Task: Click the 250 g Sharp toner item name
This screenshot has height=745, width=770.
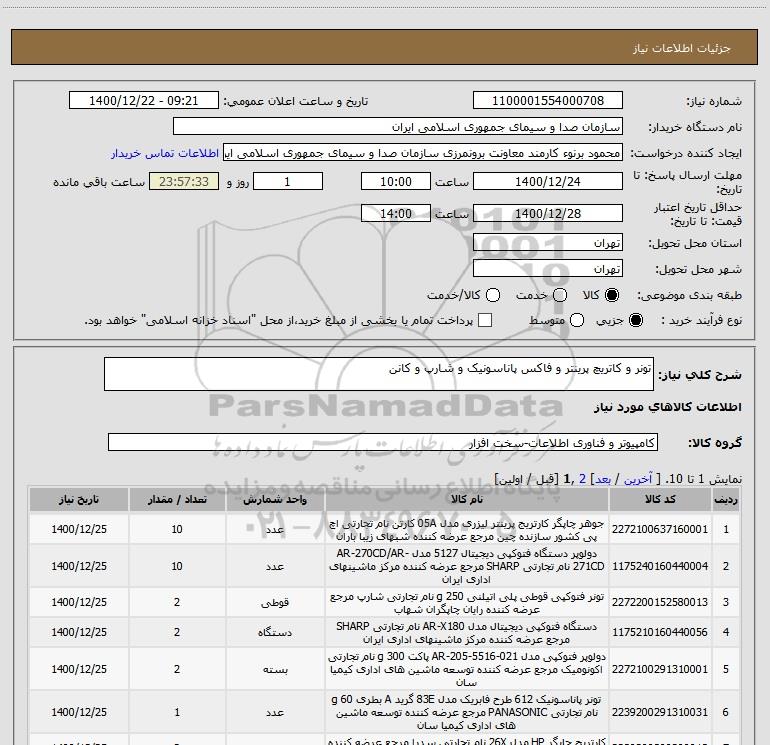Action: tap(467, 603)
